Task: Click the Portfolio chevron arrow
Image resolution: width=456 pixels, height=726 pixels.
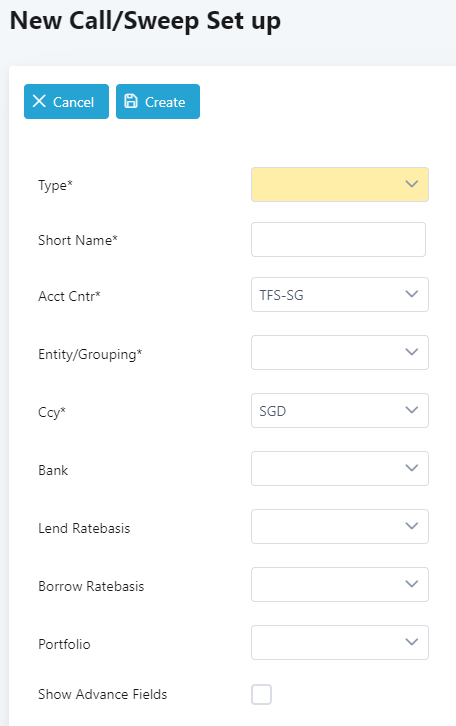Action: 412,642
